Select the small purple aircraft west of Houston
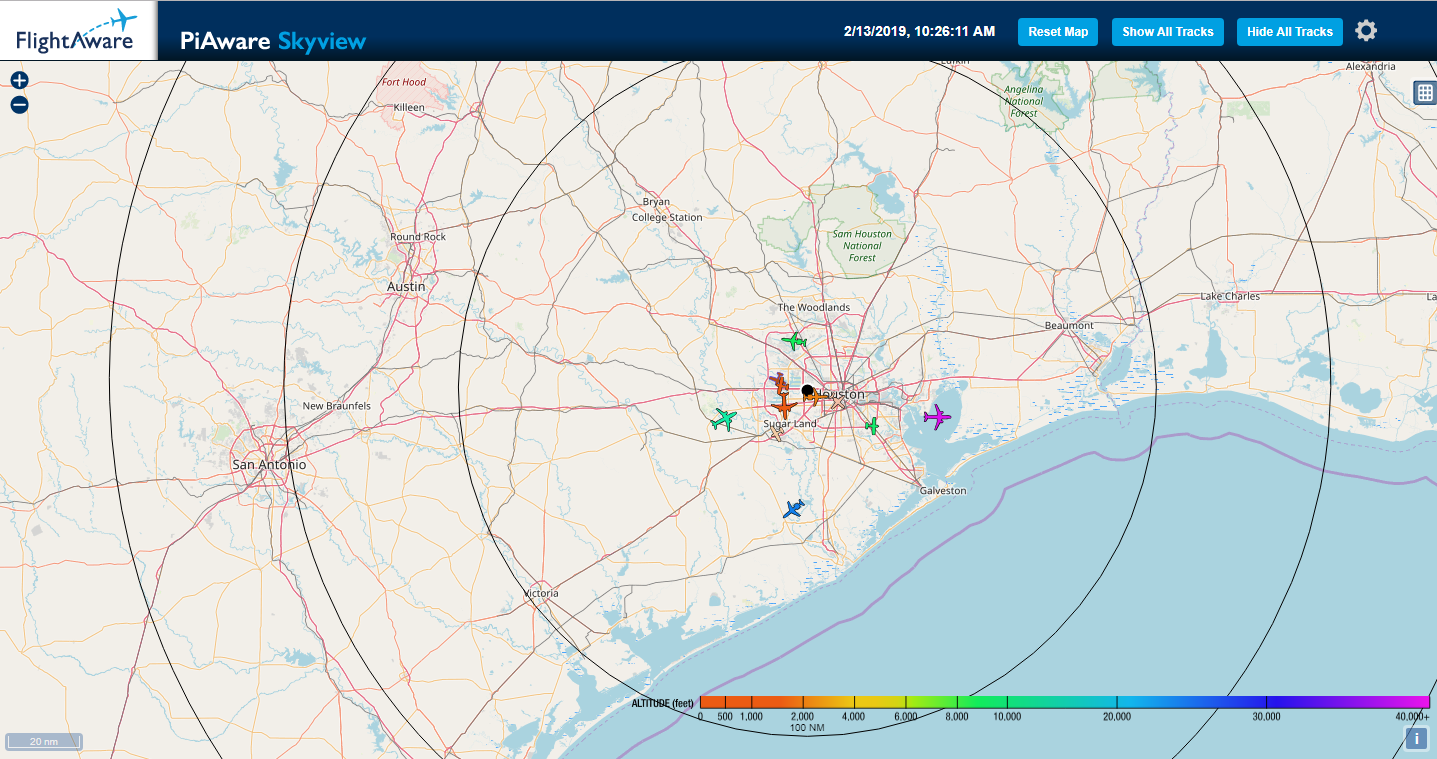This screenshot has height=759, width=1437. point(778,379)
